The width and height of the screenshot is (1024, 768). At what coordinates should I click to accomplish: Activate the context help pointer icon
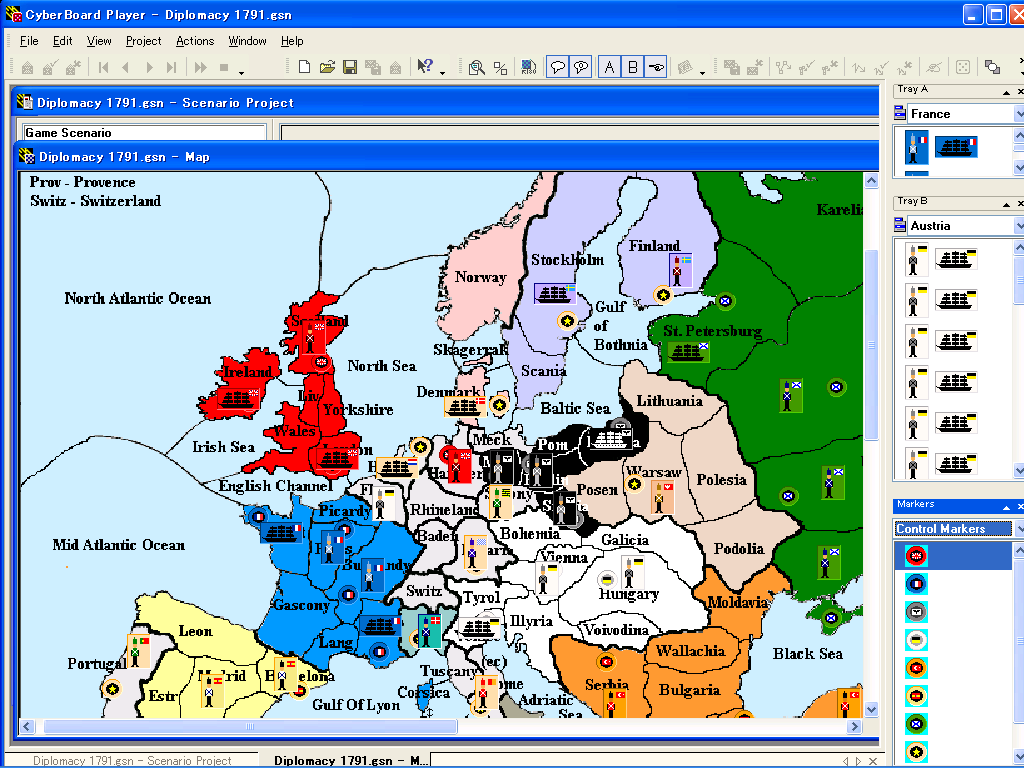424,67
